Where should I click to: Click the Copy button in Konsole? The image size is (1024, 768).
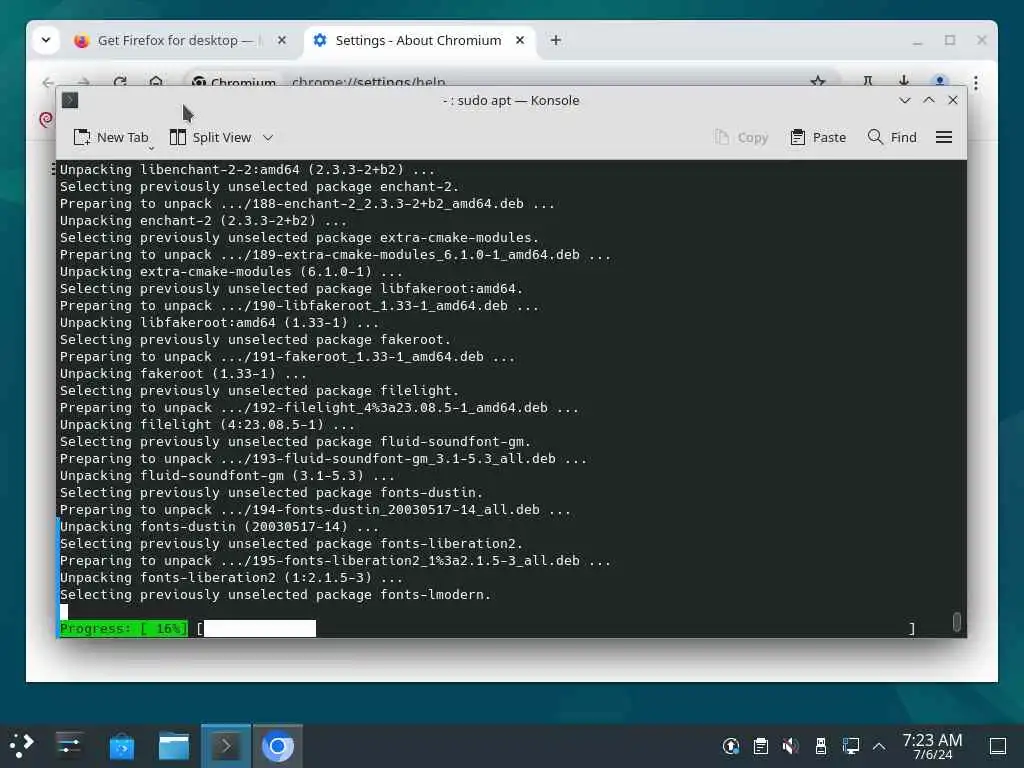tap(741, 137)
